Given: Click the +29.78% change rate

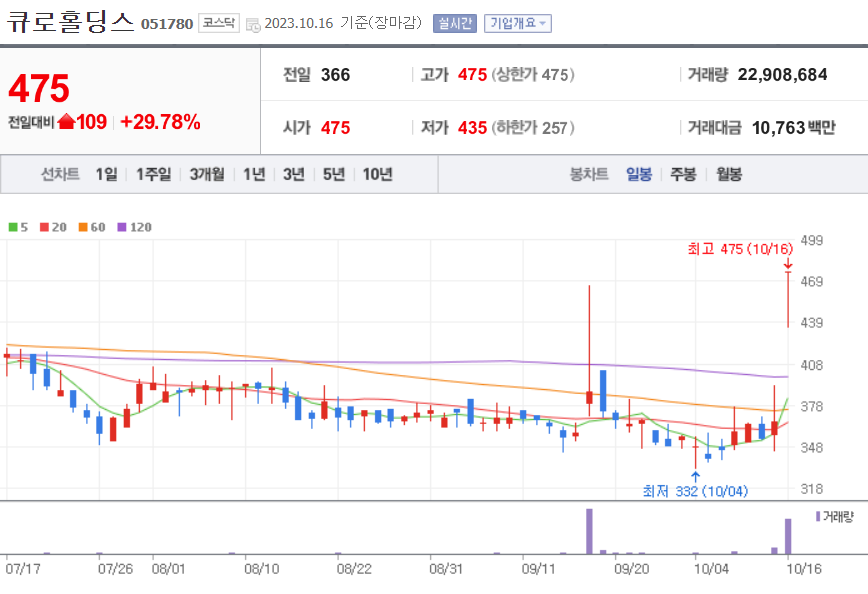Looking at the screenshot, I should coord(160,122).
